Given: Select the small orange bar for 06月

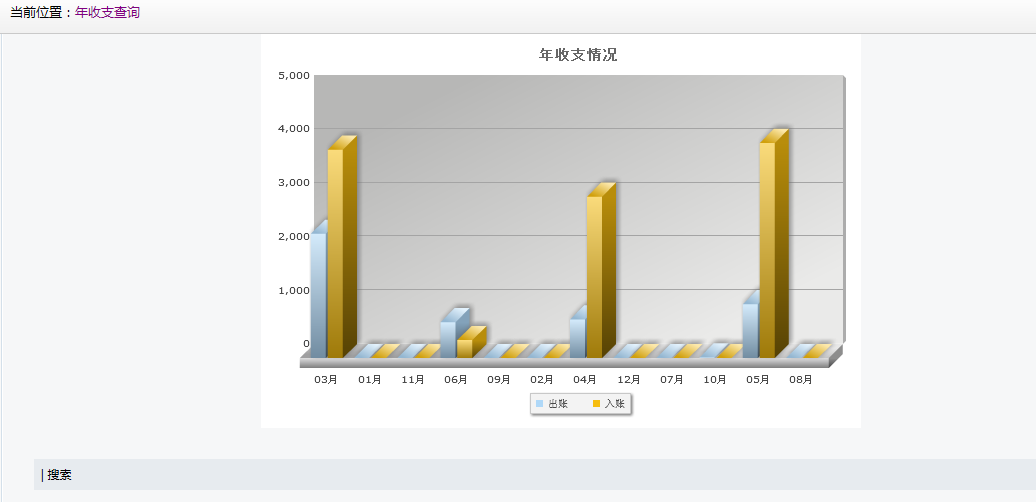Looking at the screenshot, I should [465, 349].
